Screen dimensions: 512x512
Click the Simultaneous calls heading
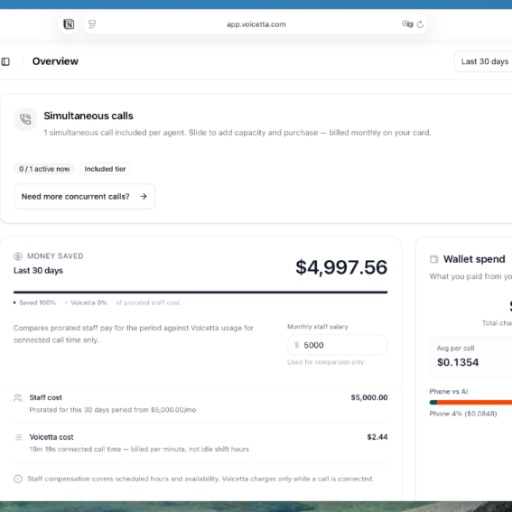tap(88, 116)
